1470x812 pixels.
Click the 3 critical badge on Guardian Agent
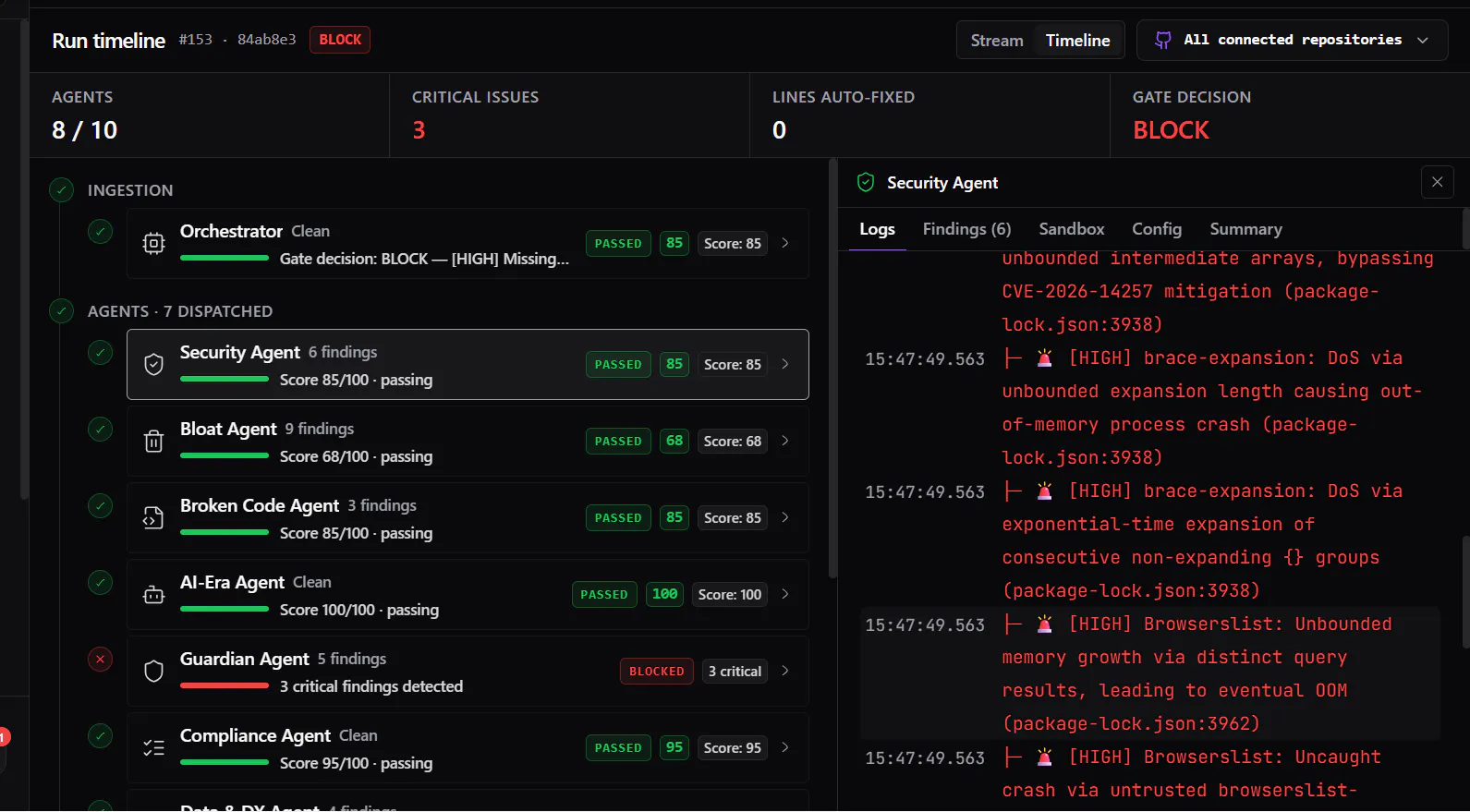click(x=735, y=671)
